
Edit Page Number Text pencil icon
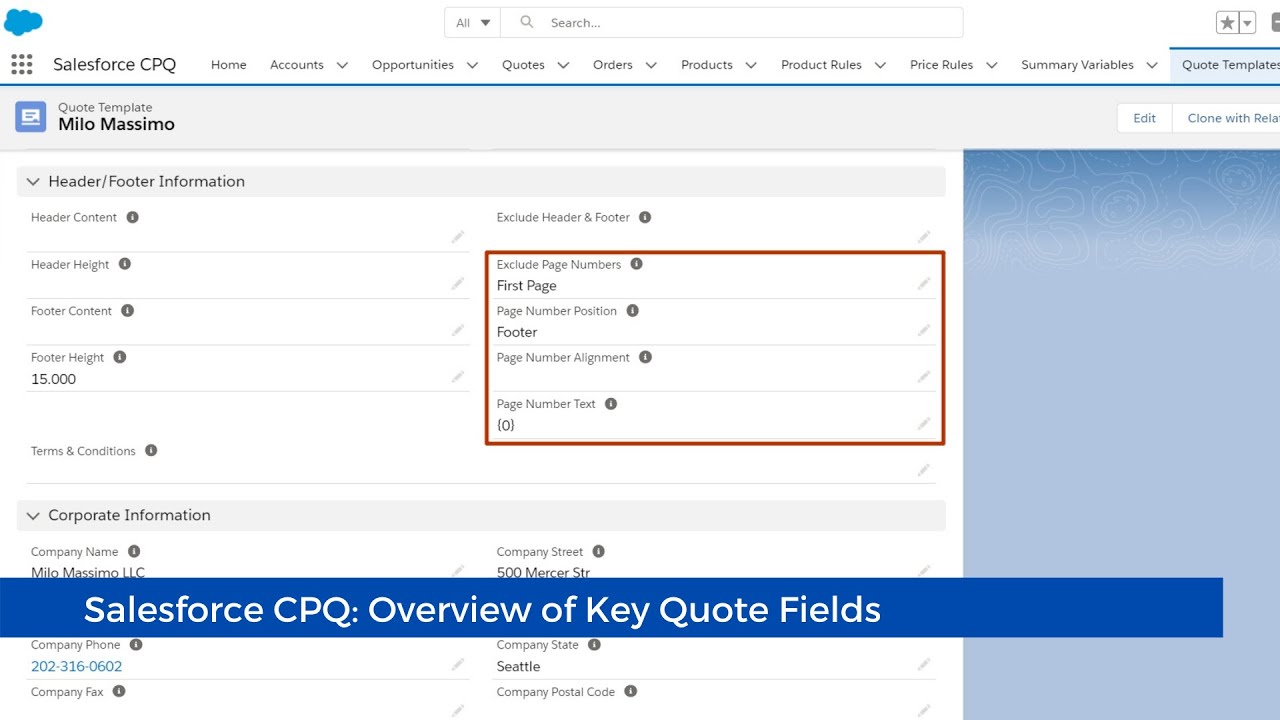tap(924, 424)
